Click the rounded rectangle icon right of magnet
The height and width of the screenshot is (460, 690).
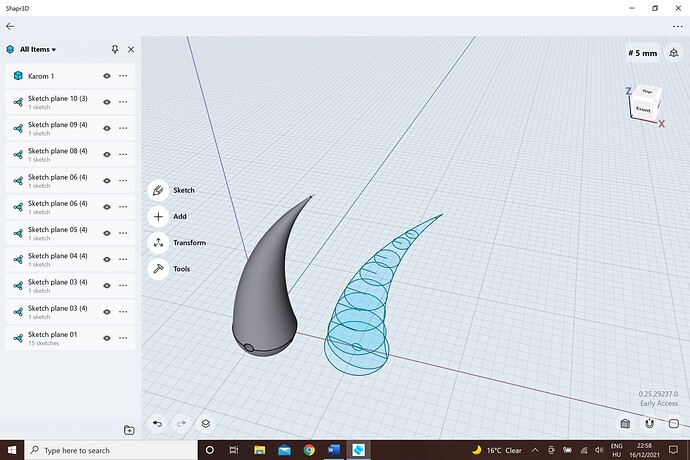674,423
